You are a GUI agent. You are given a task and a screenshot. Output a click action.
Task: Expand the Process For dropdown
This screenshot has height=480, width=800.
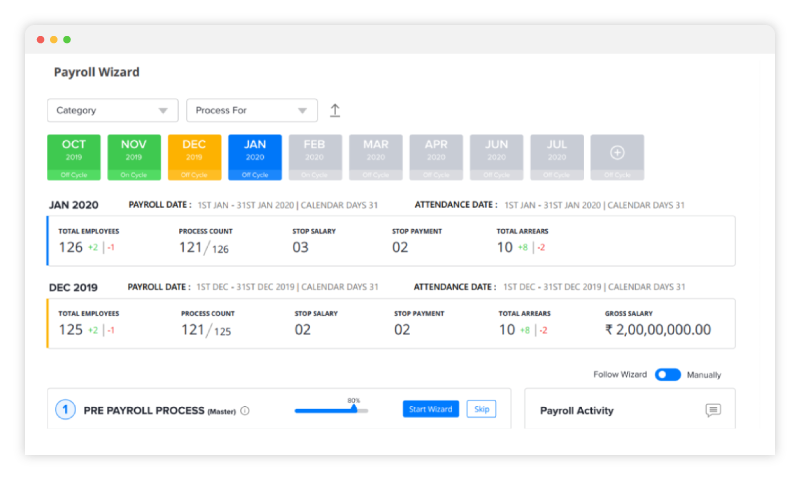(x=251, y=110)
